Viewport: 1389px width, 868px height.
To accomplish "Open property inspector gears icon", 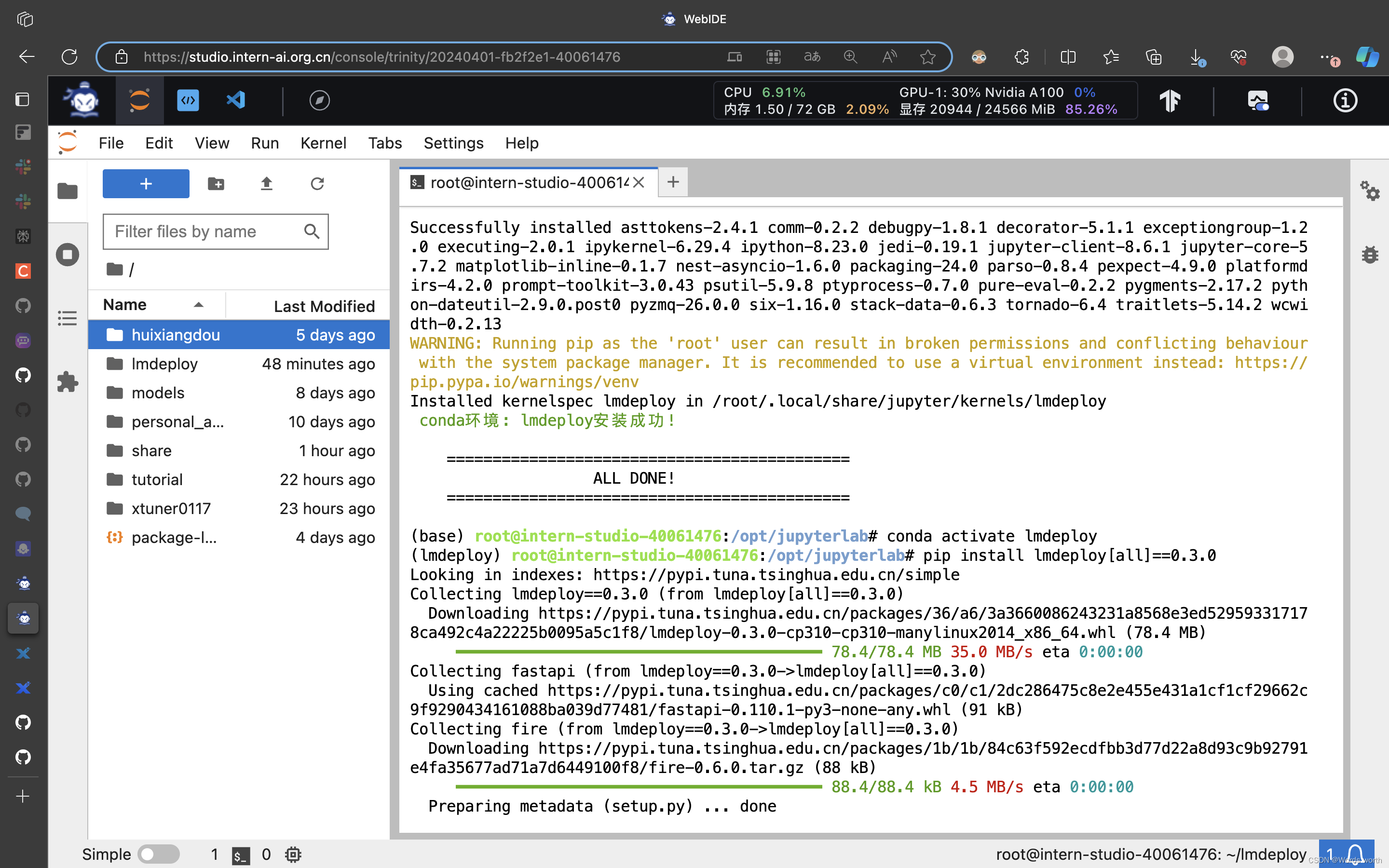I will tap(1370, 190).
